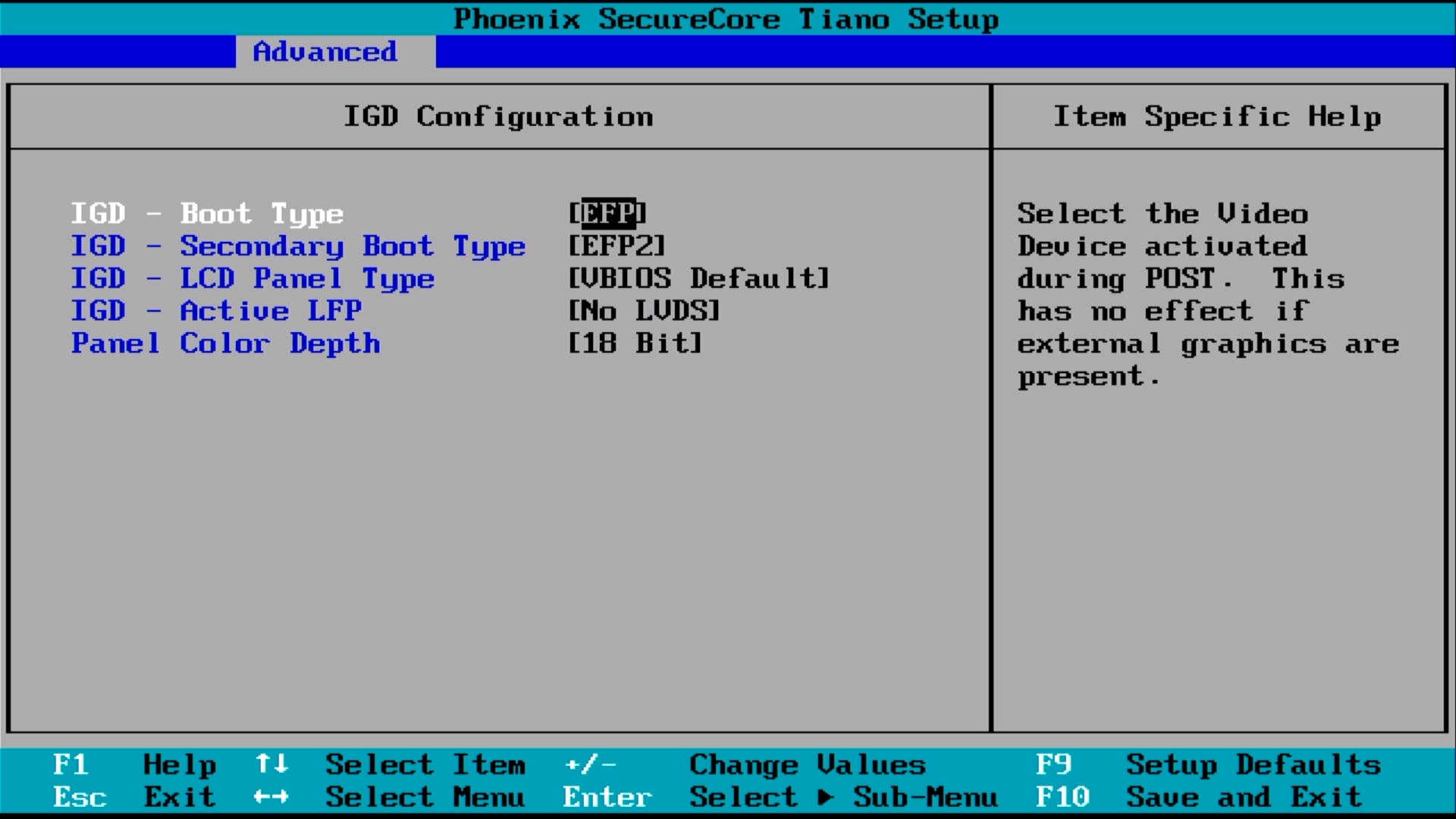Select IGD - Secondary Boot Type option

(298, 246)
